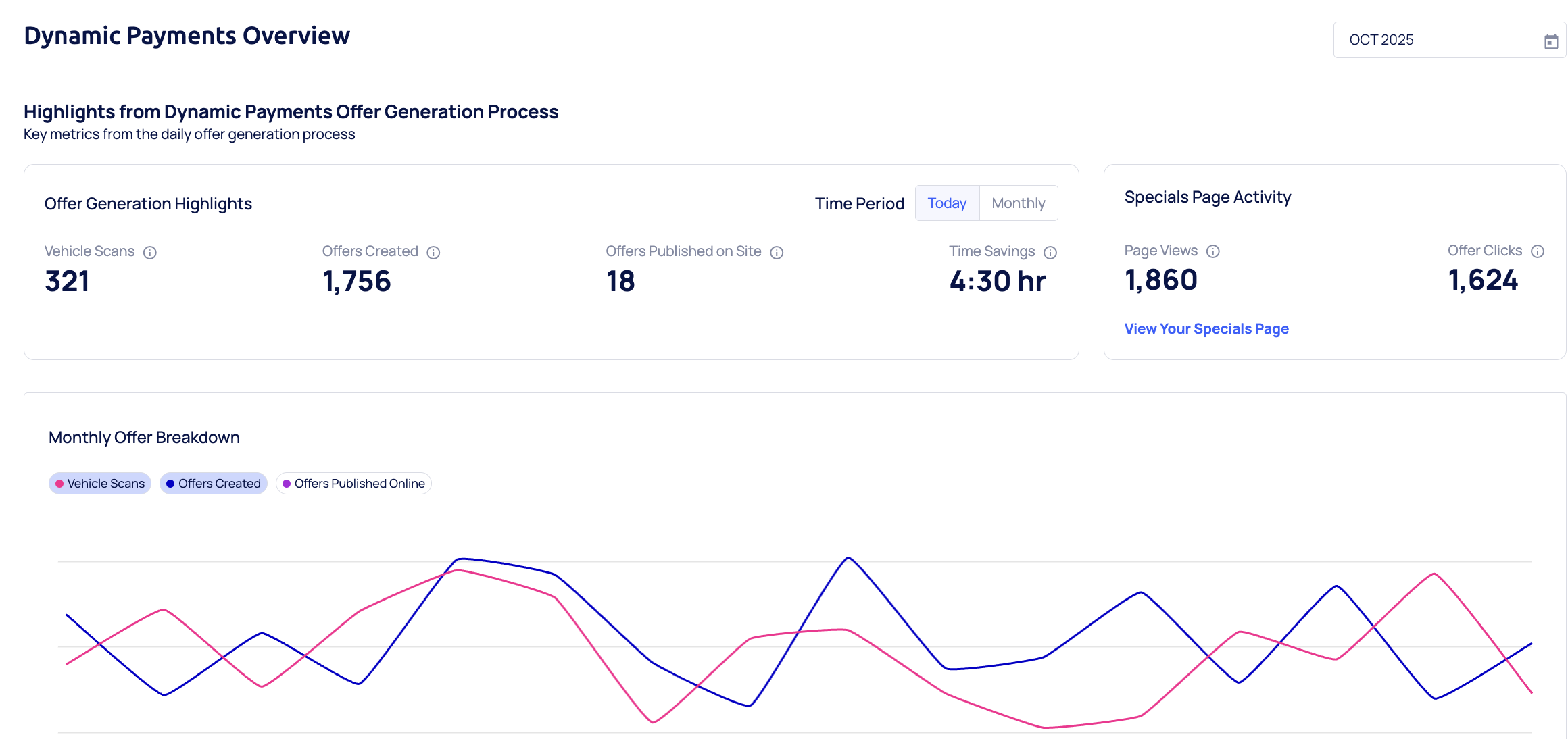Open the View Your Specials Page link

click(x=1206, y=329)
